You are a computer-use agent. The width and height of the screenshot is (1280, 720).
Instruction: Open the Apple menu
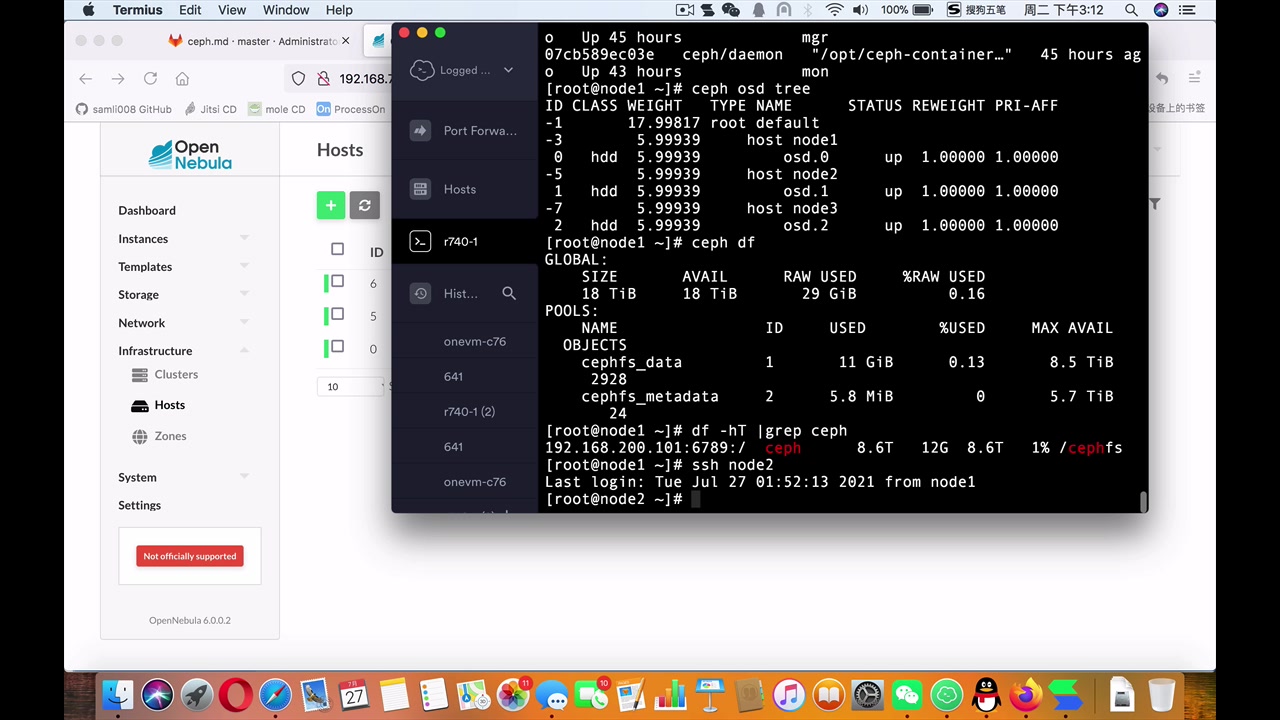[x=89, y=10]
